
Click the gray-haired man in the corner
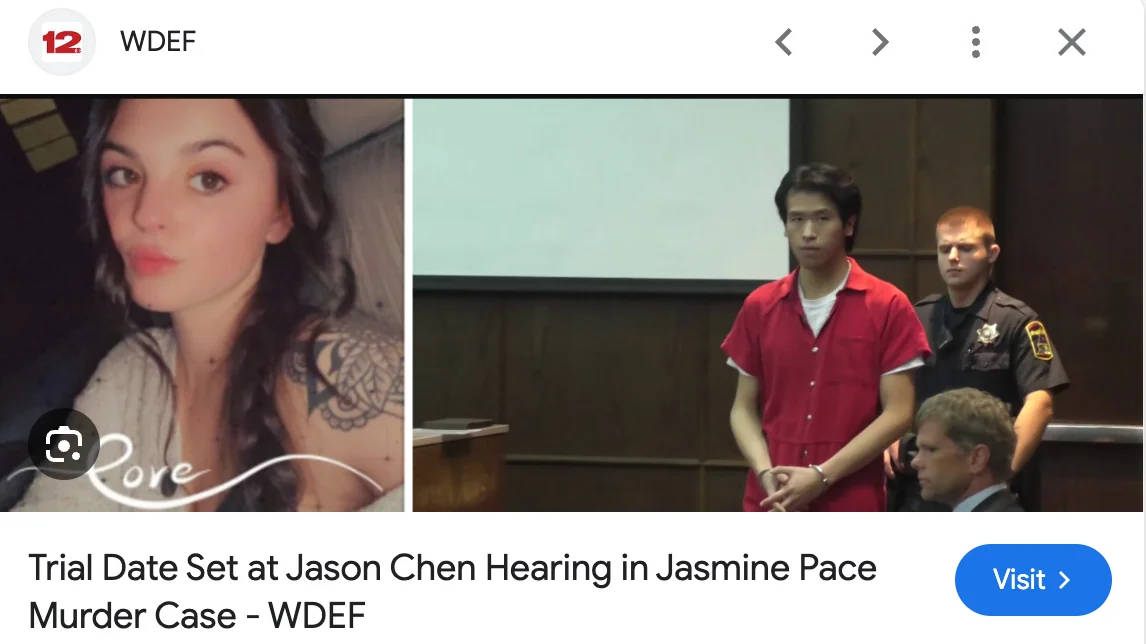click(965, 452)
